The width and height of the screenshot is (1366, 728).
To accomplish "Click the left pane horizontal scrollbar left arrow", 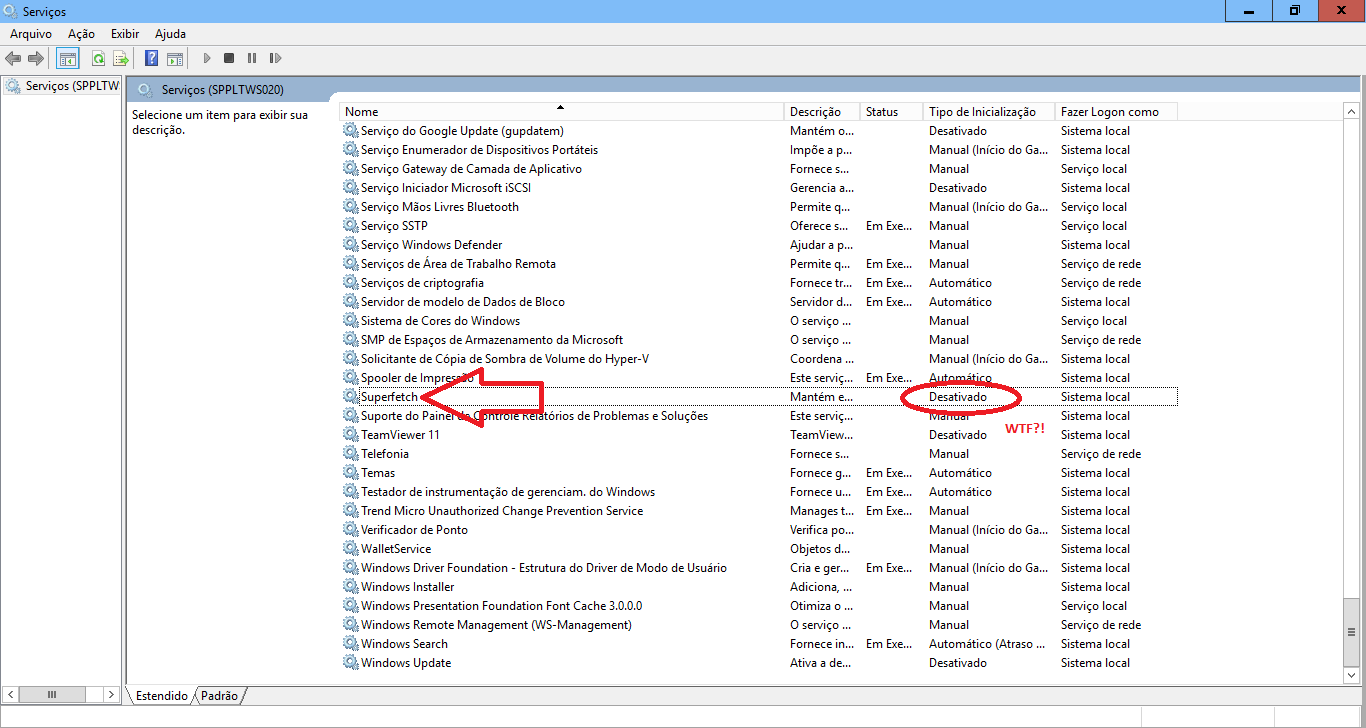I will point(10,695).
